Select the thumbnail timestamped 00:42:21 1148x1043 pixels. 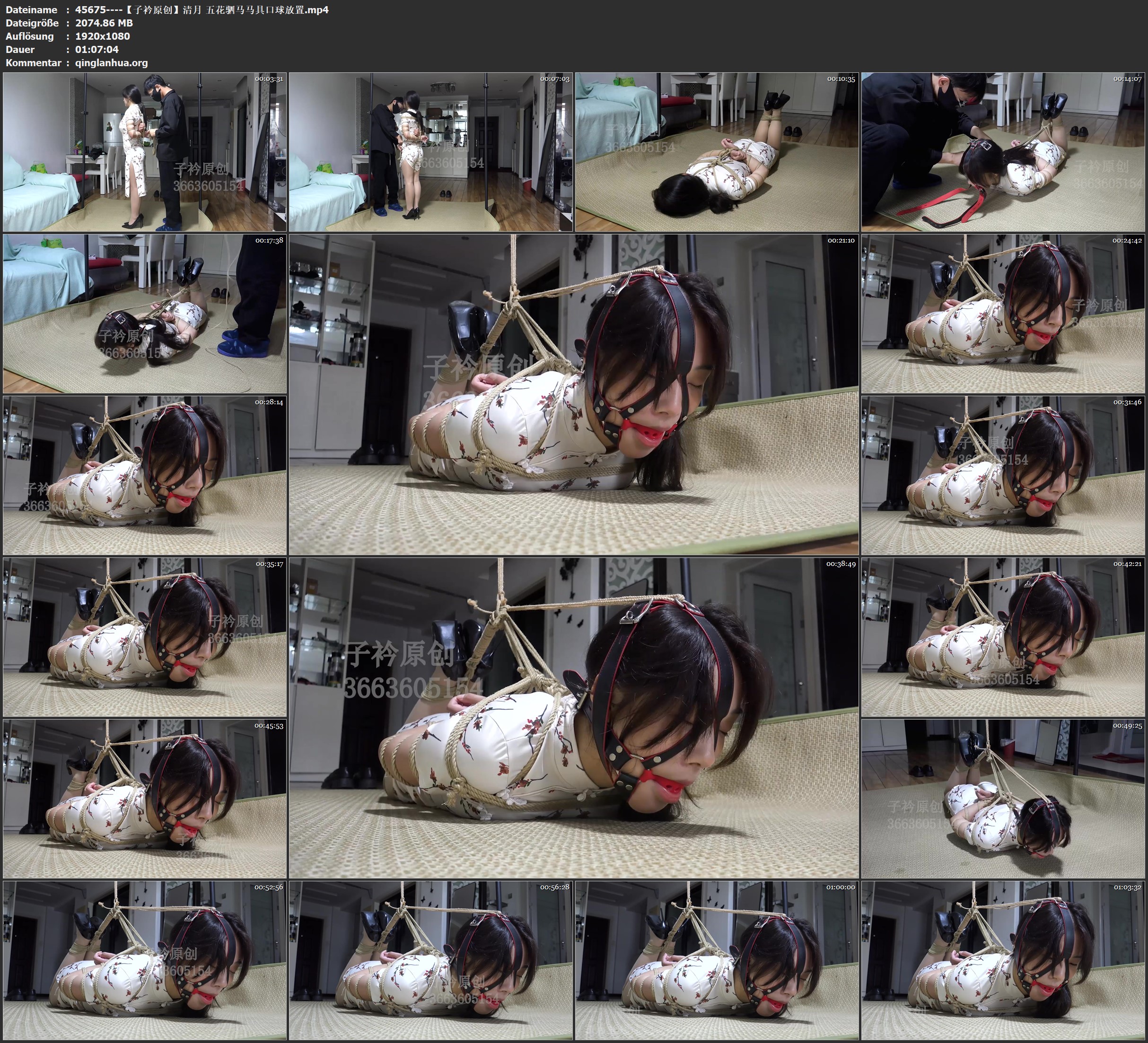pos(1003,637)
